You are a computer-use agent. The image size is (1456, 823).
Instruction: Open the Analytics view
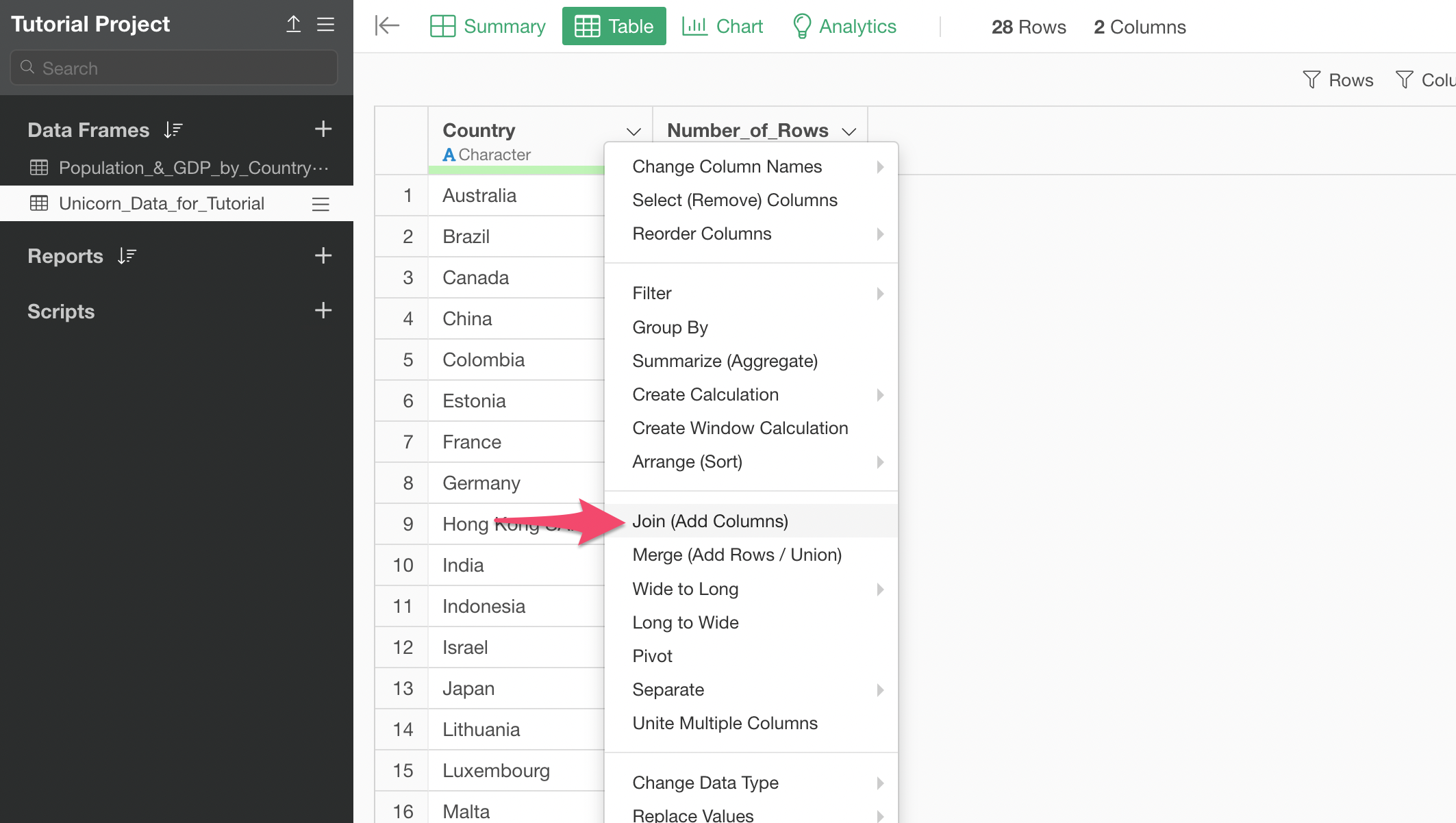(x=844, y=26)
